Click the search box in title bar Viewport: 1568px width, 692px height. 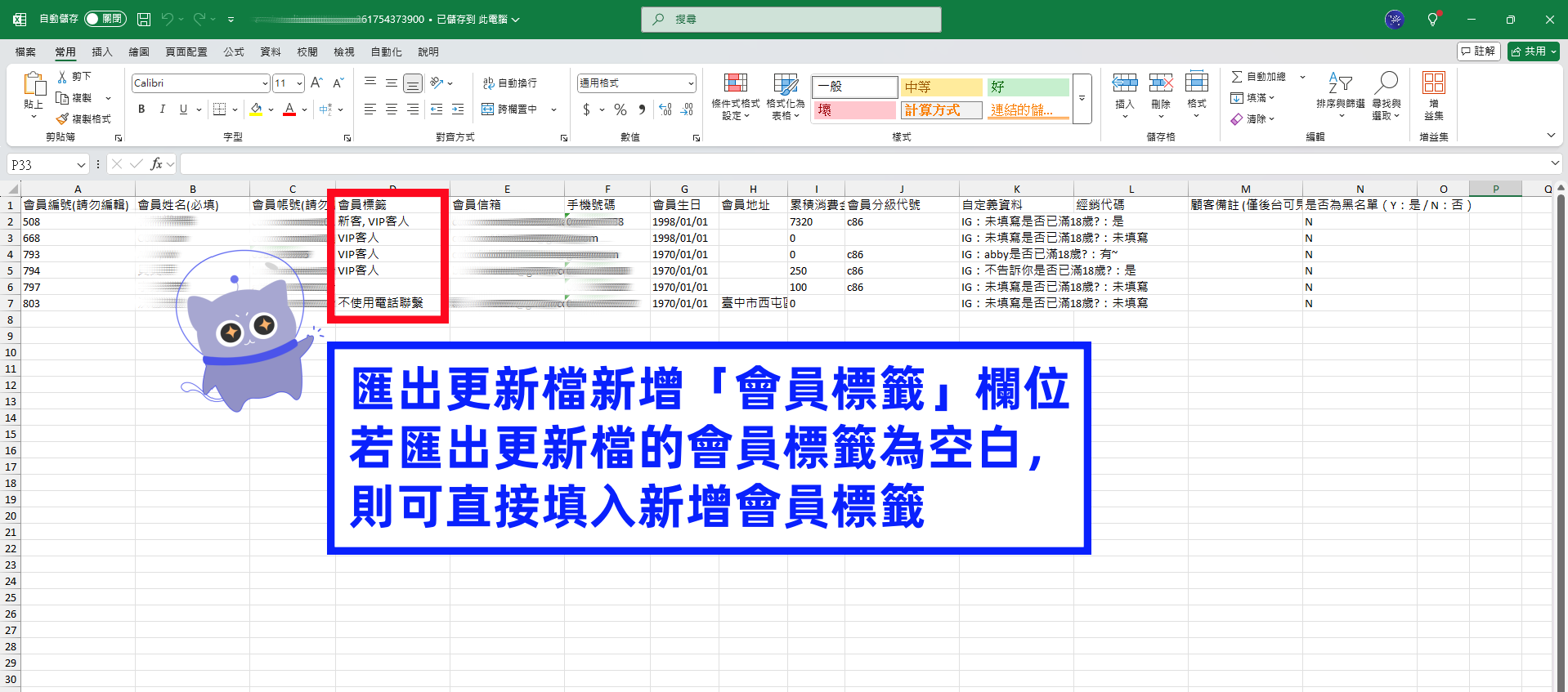791,19
